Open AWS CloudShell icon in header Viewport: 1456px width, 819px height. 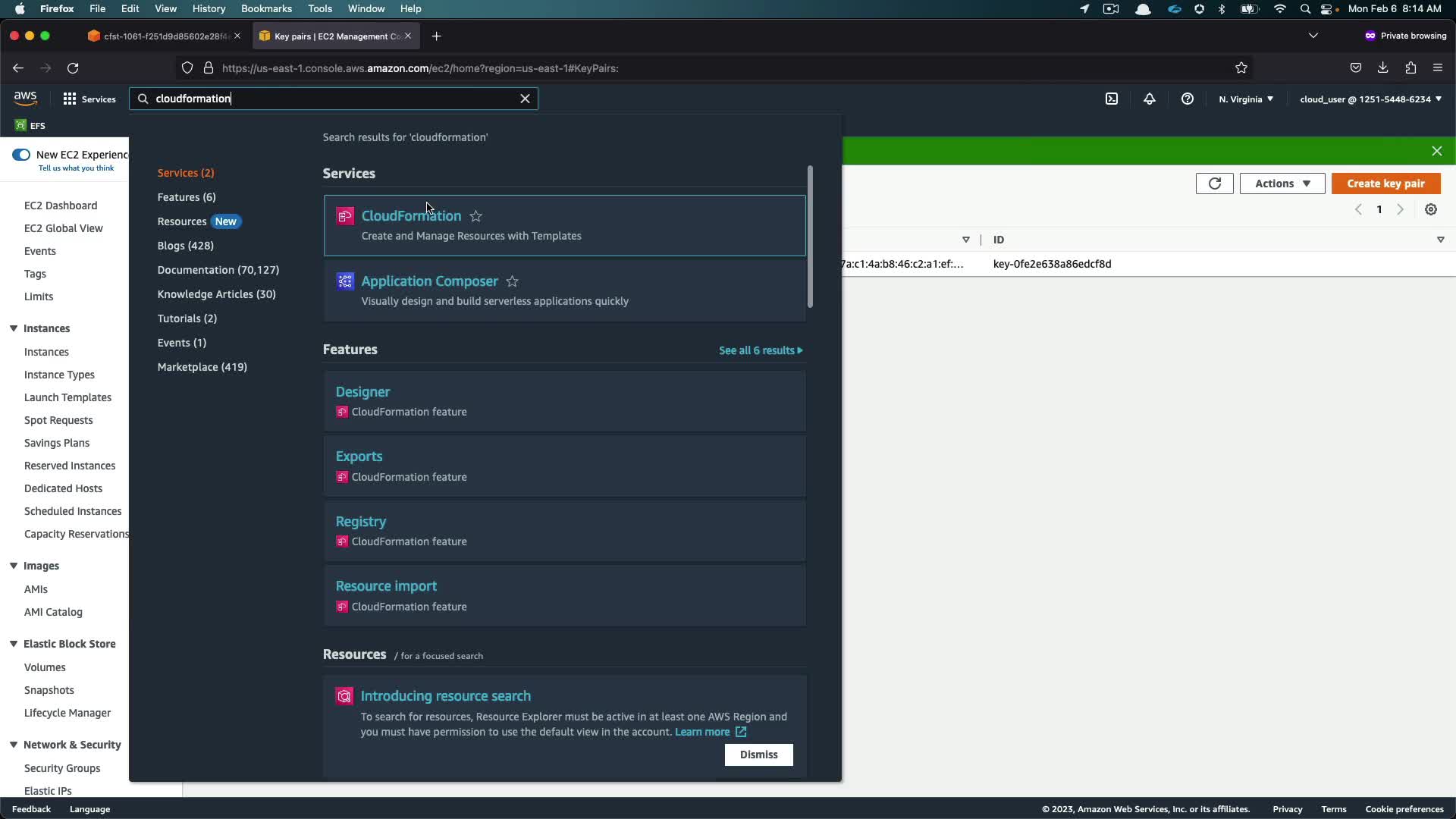1112,99
